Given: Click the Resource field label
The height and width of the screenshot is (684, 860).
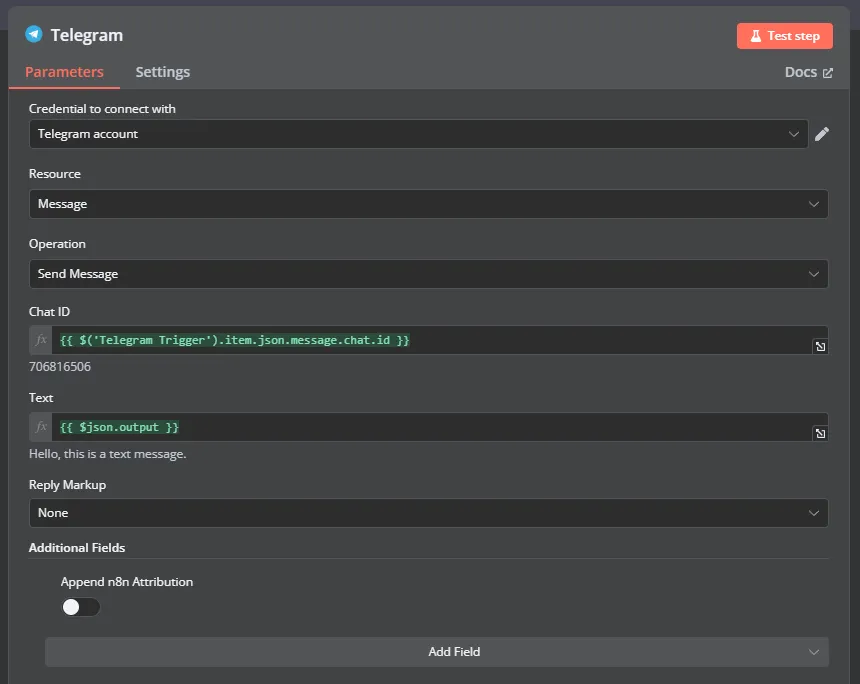Looking at the screenshot, I should pos(55,173).
